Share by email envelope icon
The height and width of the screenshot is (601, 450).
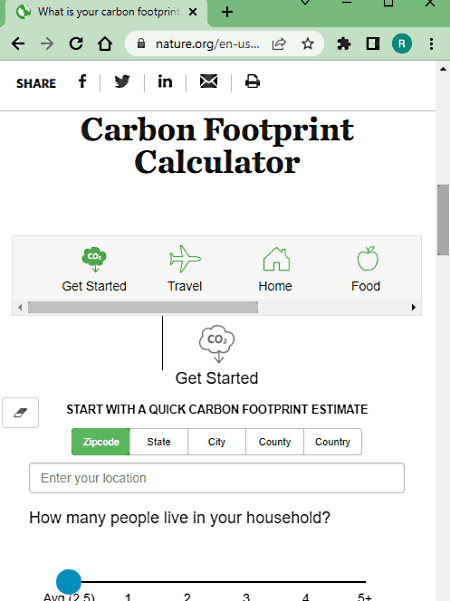pyautogui.click(x=209, y=81)
